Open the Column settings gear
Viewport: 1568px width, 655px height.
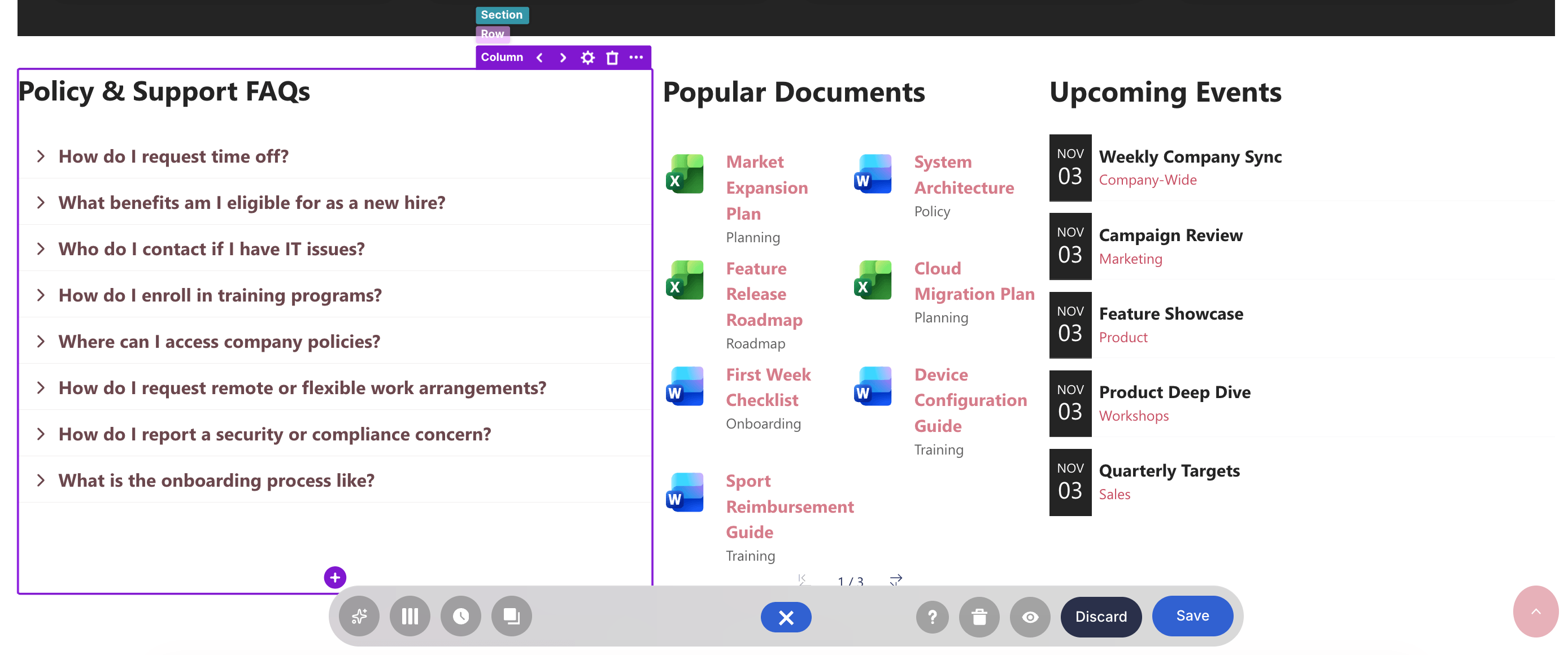[x=587, y=57]
